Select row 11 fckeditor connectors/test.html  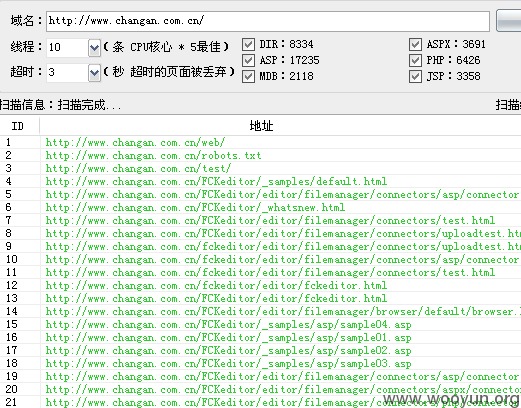point(260,272)
